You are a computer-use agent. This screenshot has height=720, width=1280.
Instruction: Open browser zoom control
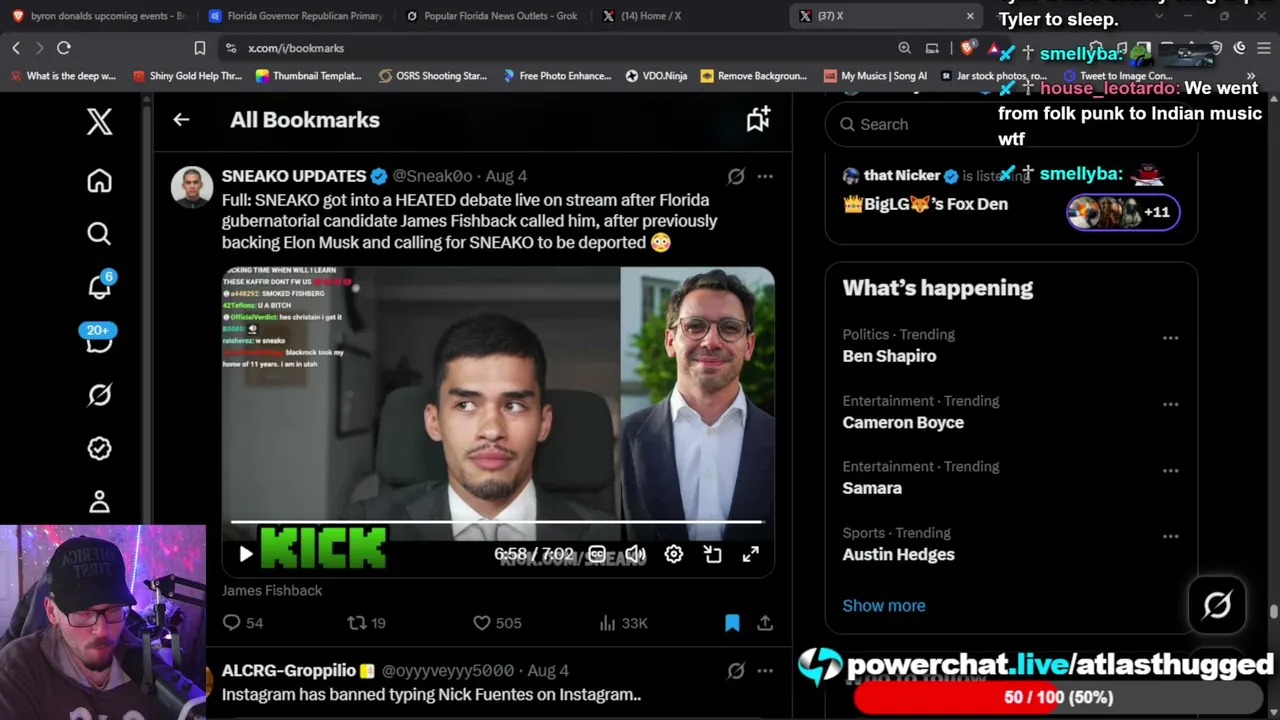[904, 48]
